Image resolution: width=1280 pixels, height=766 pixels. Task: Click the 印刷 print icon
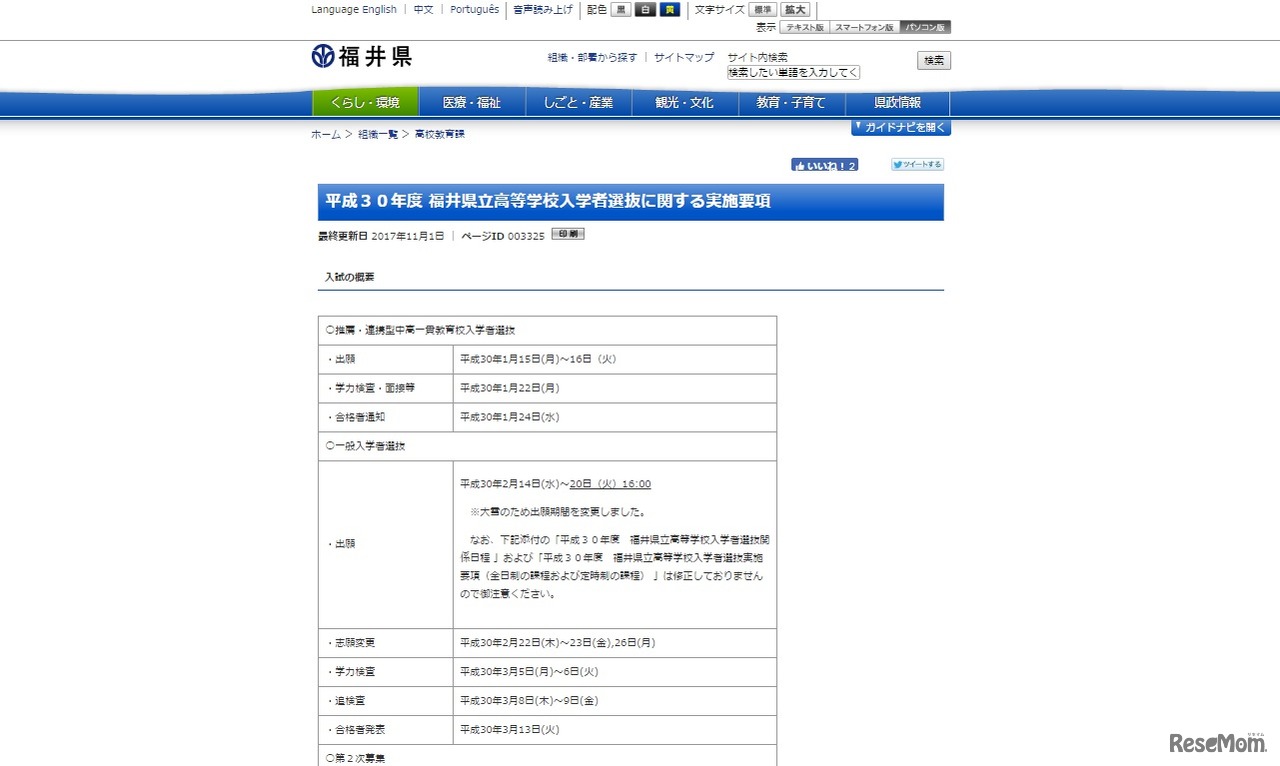(568, 234)
